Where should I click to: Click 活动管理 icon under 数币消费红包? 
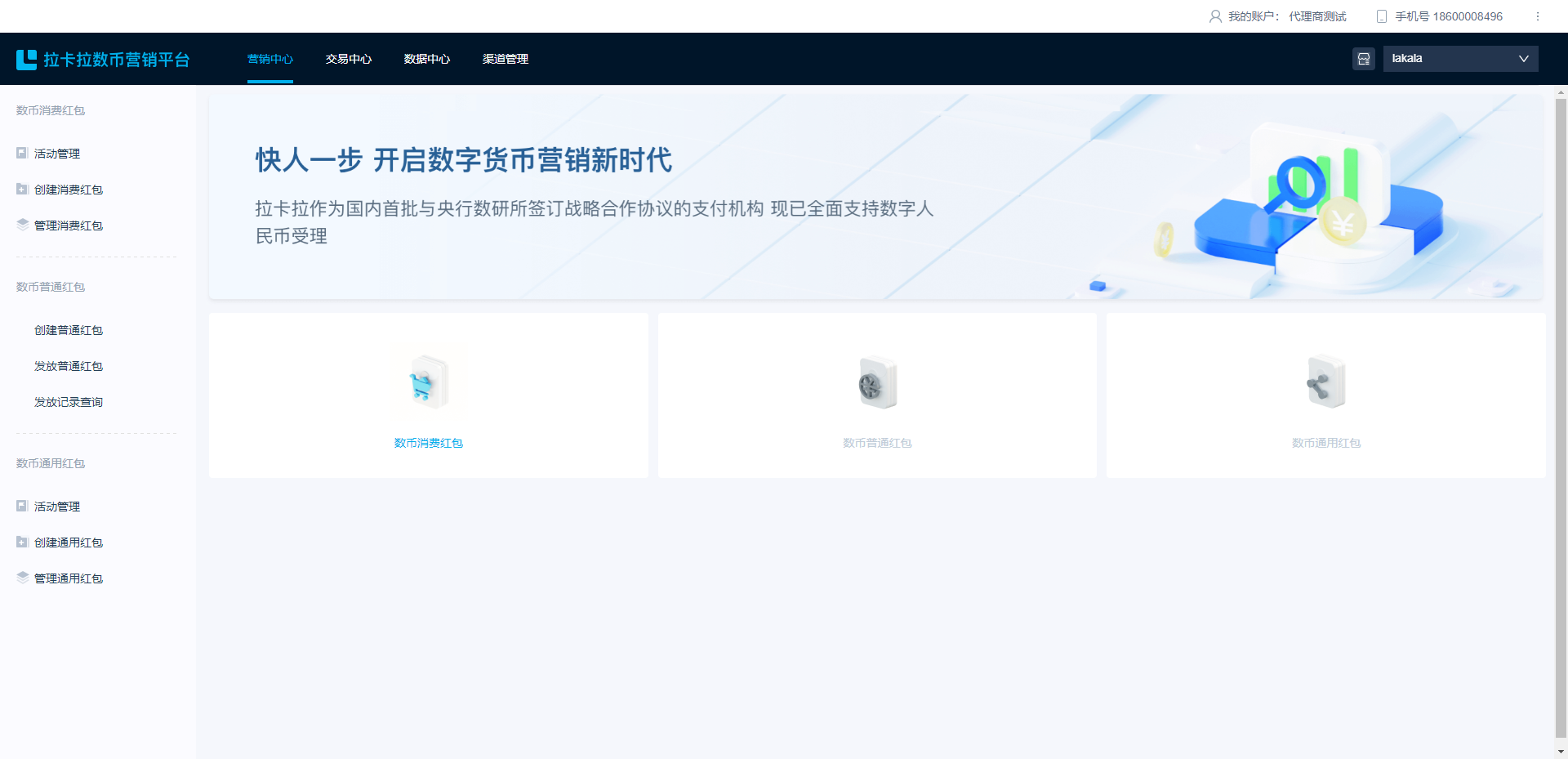[x=22, y=153]
